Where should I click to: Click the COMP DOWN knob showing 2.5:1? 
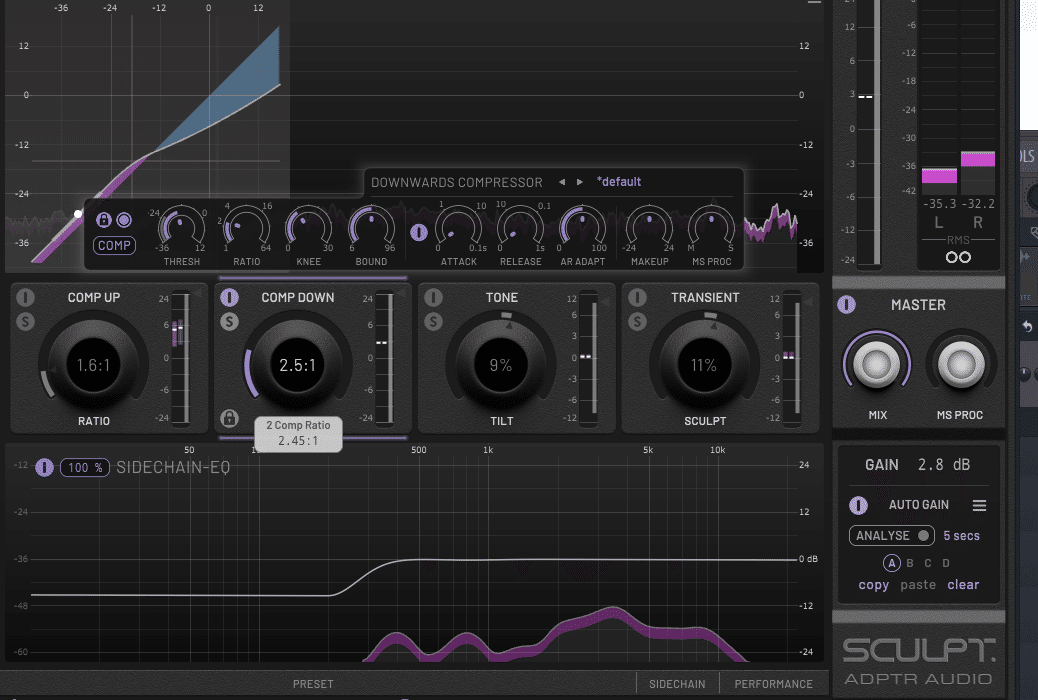click(297, 365)
